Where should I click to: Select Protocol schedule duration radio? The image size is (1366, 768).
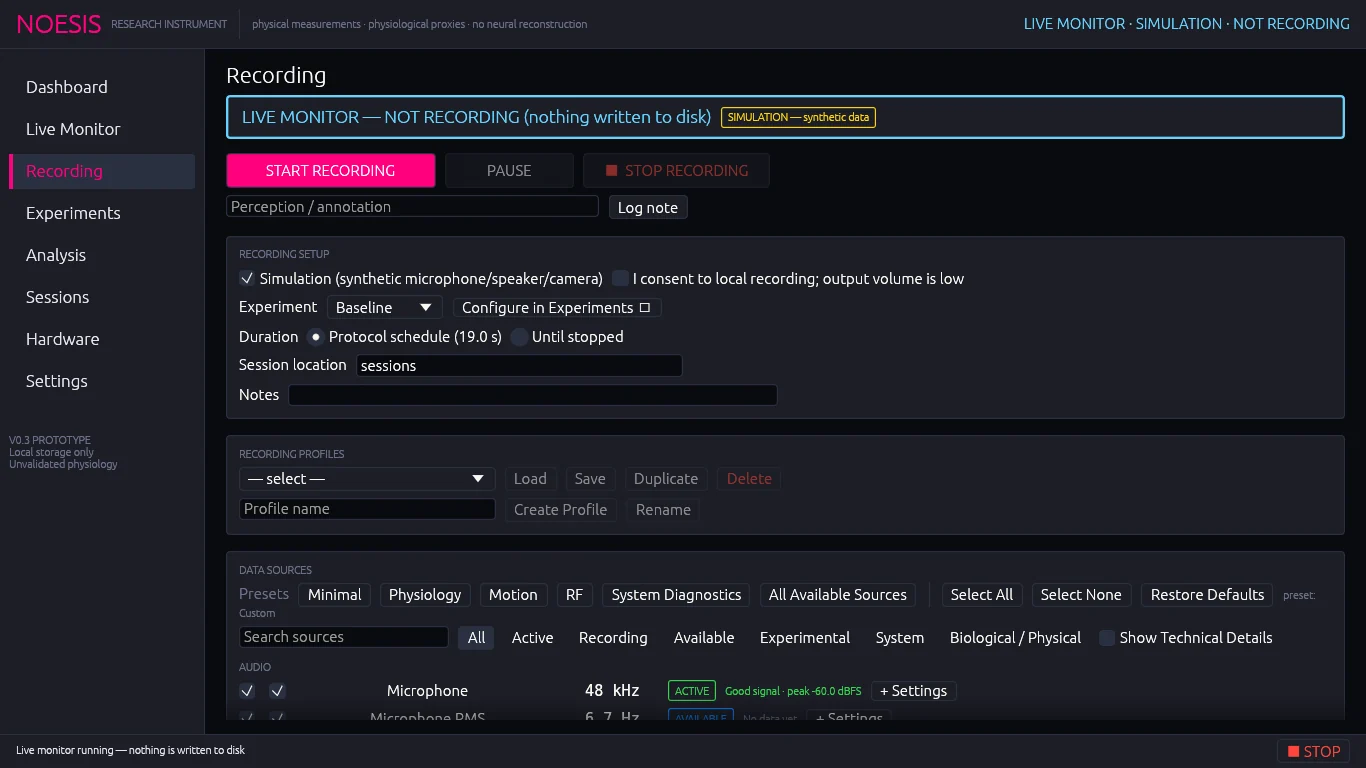coord(316,337)
